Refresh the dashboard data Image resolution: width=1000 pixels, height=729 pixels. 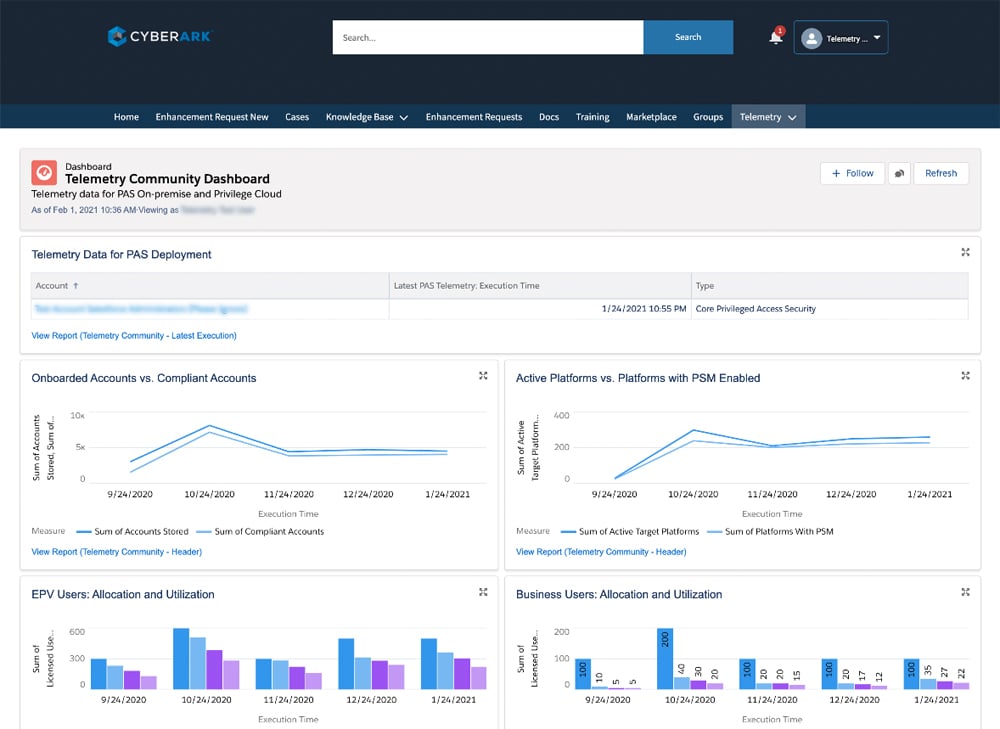(x=940, y=173)
